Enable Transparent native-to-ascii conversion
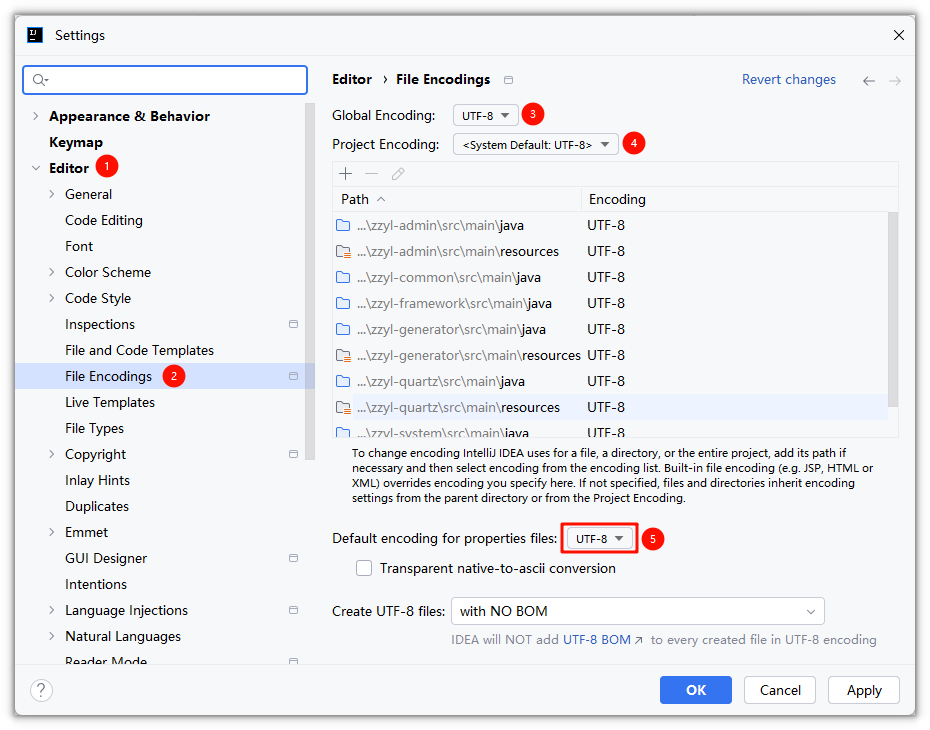Screen dimensions: 930x730 point(364,568)
